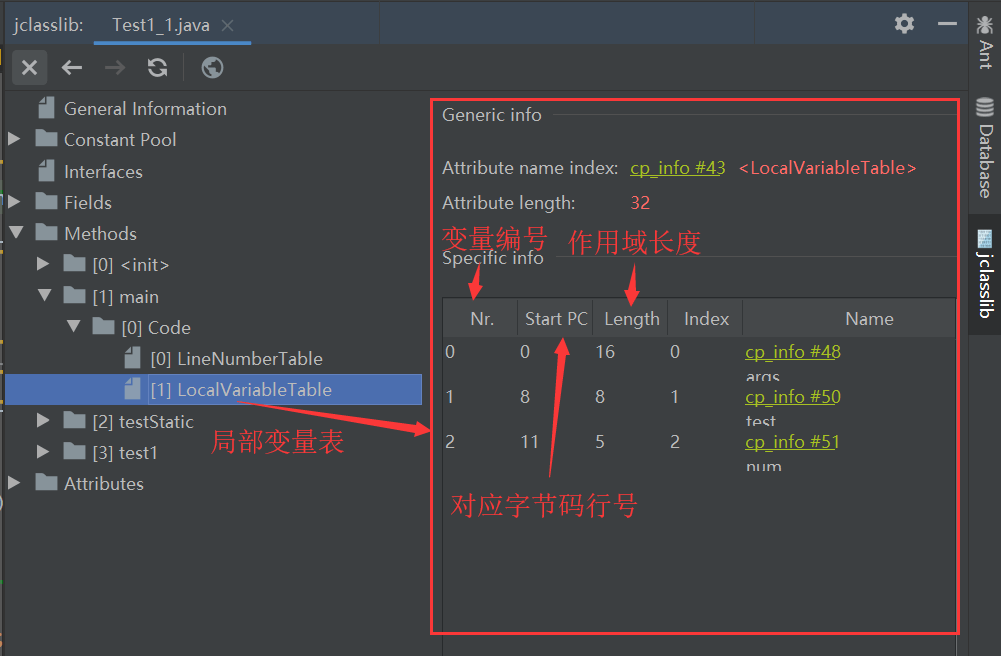Viewport: 1001px width, 656px height.
Task: Click the reload refresh icon
Action: coord(157,68)
